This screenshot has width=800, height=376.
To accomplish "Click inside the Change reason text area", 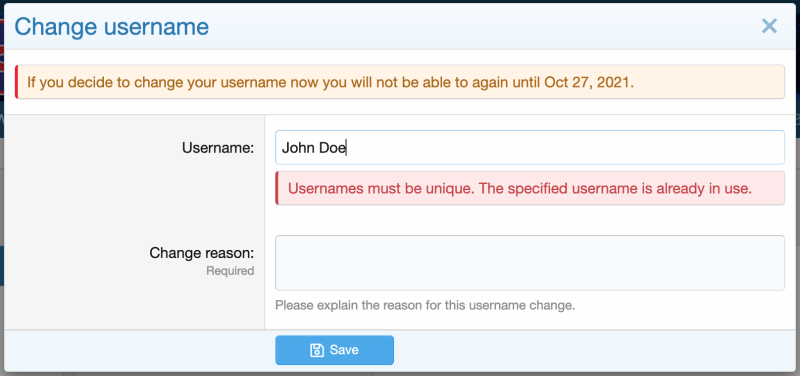I will [x=530, y=263].
